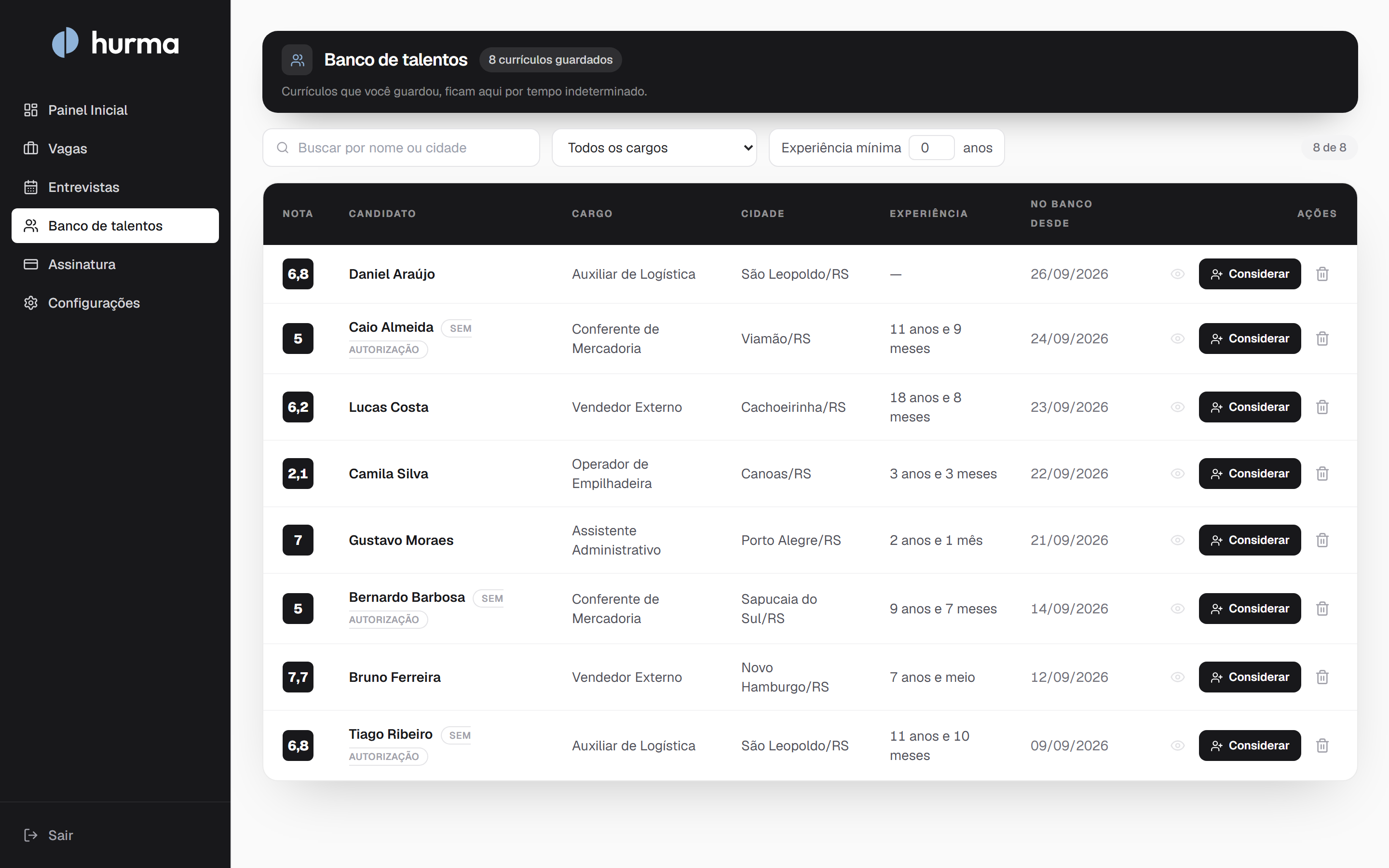
Task: Click Considerar for Tiago Ribeiro
Action: (x=1250, y=745)
